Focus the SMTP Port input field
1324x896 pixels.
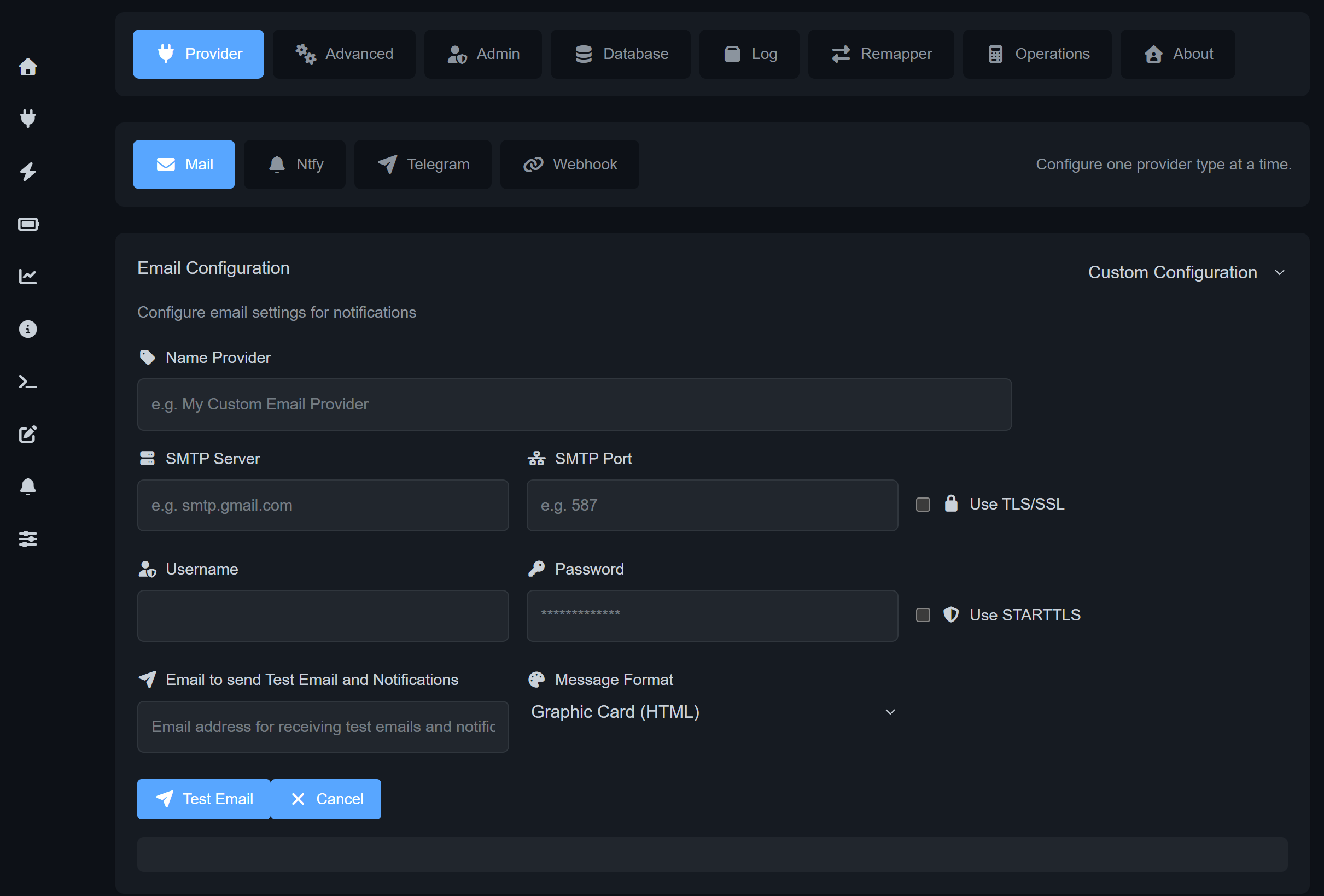coord(712,505)
